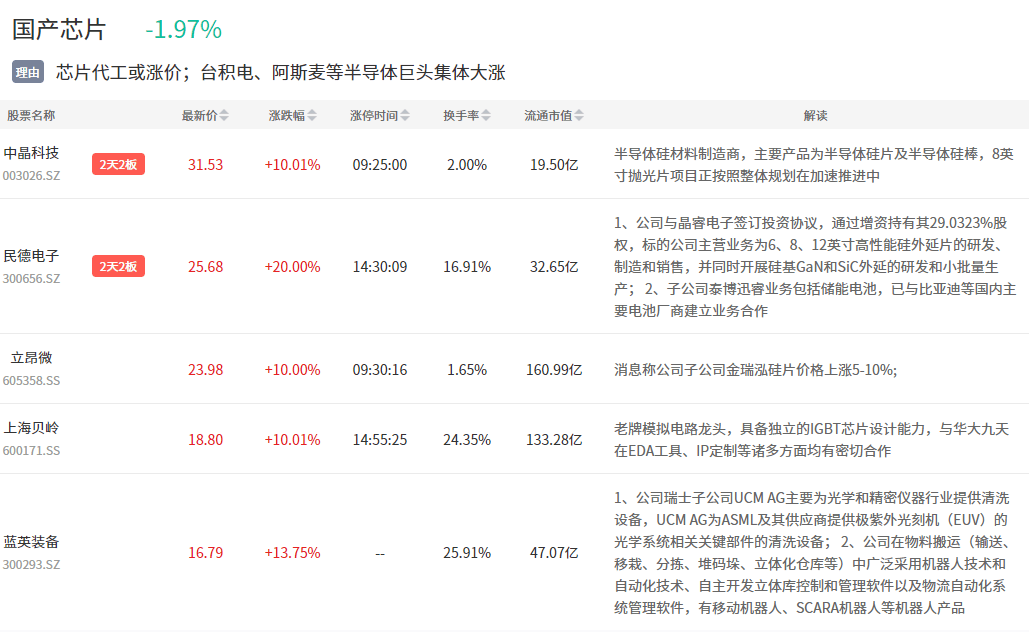Click the 涨跌幅 sort arrows icon
The height and width of the screenshot is (632, 1029).
(312, 116)
